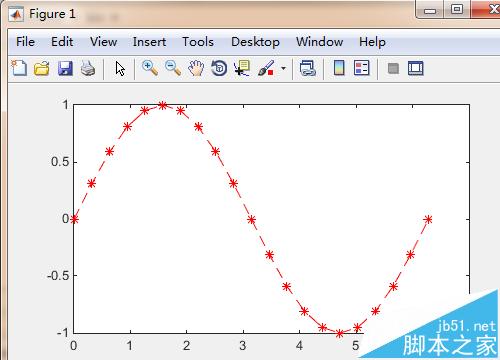The image size is (500, 360).
Task: Click the Show Plot Tools and Dock icon
Action: coord(416,68)
